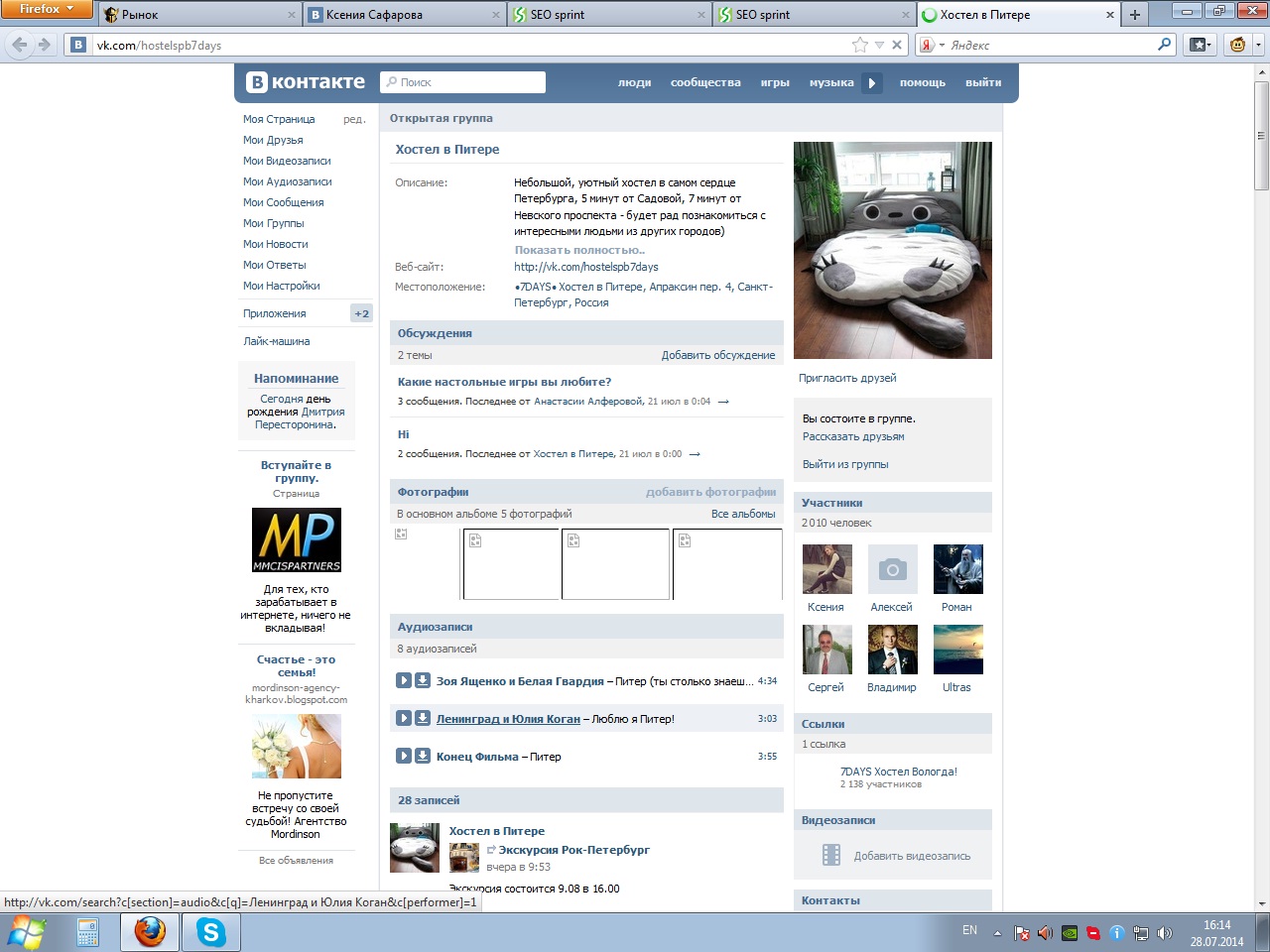Screen dimensions: 1270x952
Task: Open the taskbar clock showing 16:14
Action: [x=1217, y=933]
